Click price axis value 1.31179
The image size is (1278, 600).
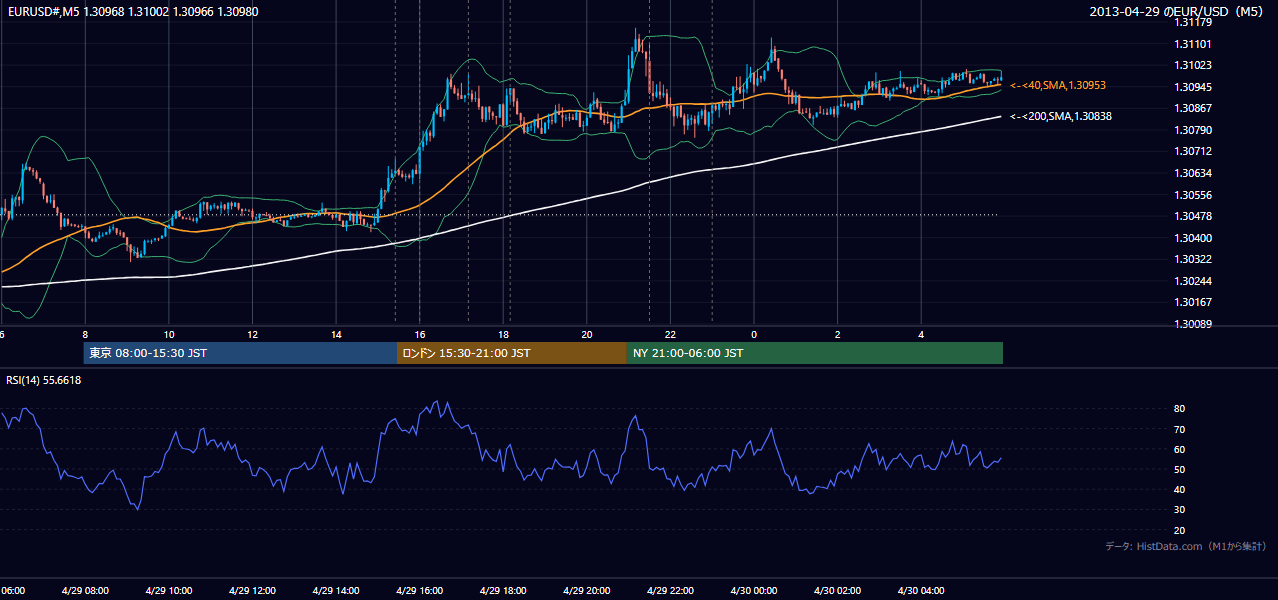tap(1194, 22)
